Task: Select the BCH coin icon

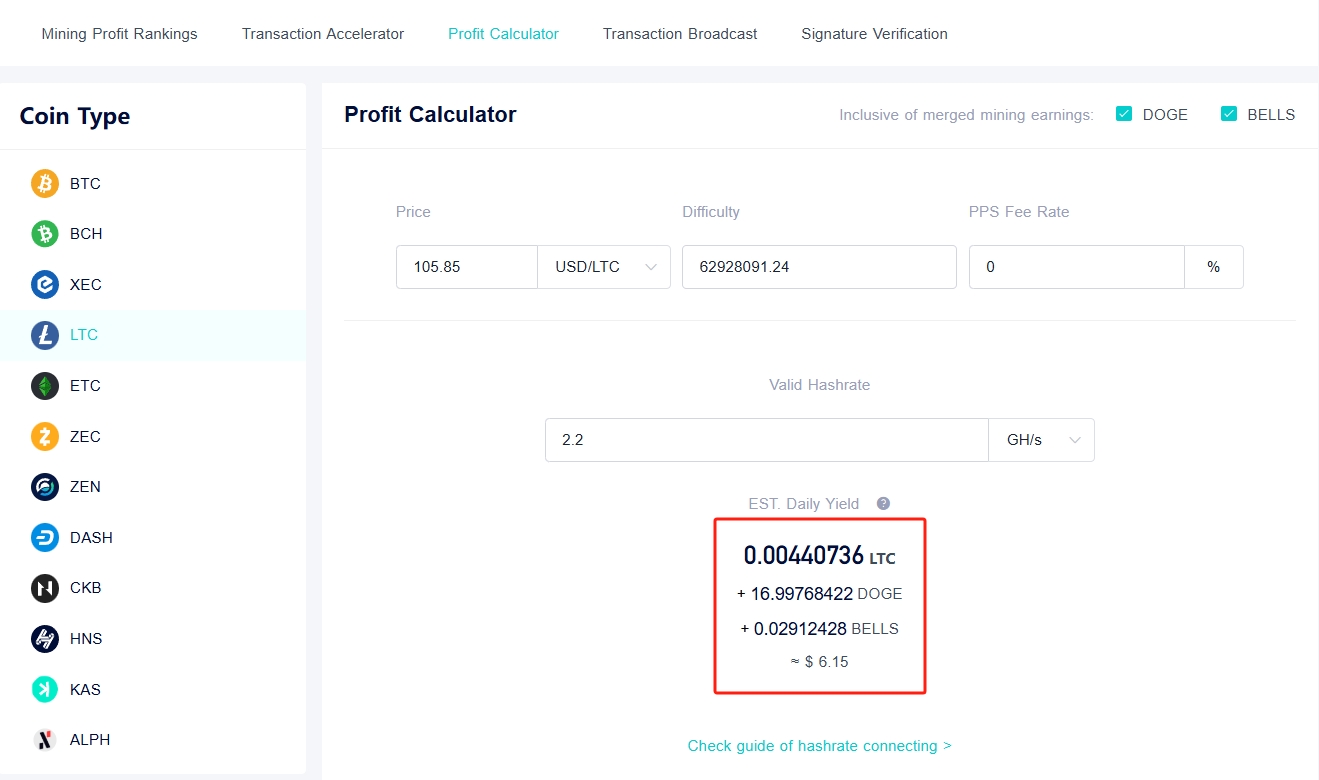Action: point(44,233)
